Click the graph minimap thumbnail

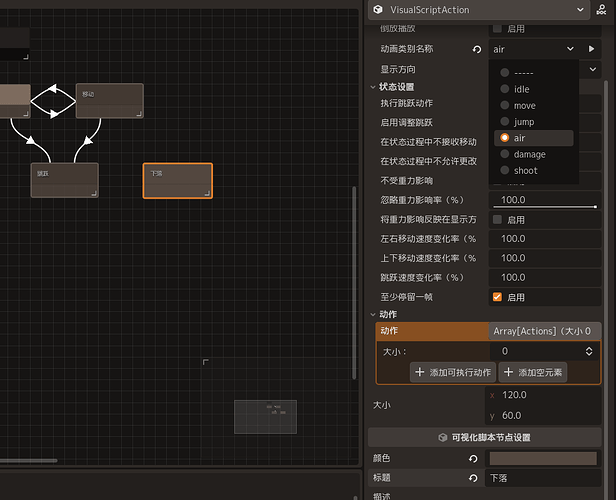click(265, 417)
